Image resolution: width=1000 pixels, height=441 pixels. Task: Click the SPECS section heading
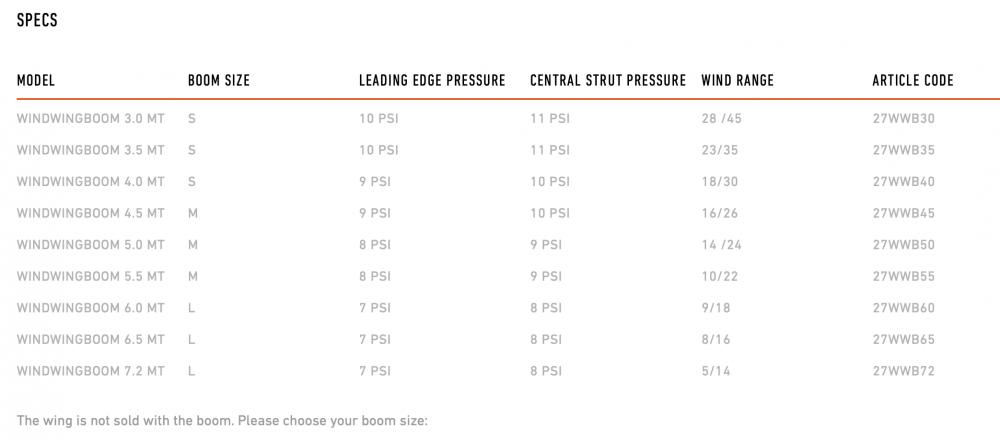click(x=37, y=21)
